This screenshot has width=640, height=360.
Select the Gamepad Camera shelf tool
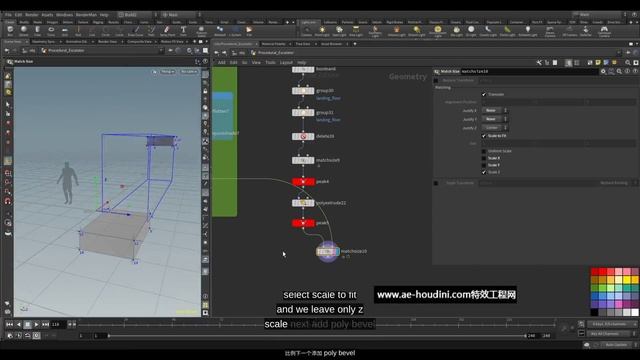pos(604,31)
